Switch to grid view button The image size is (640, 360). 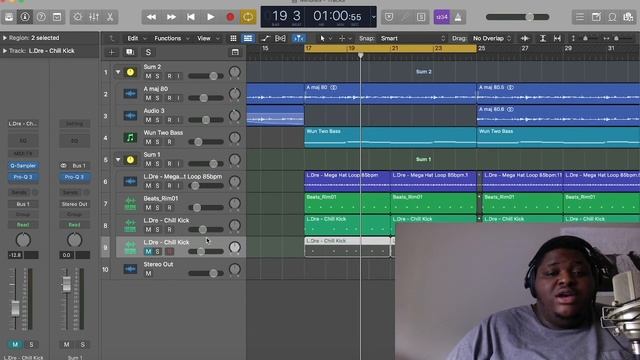(233, 38)
